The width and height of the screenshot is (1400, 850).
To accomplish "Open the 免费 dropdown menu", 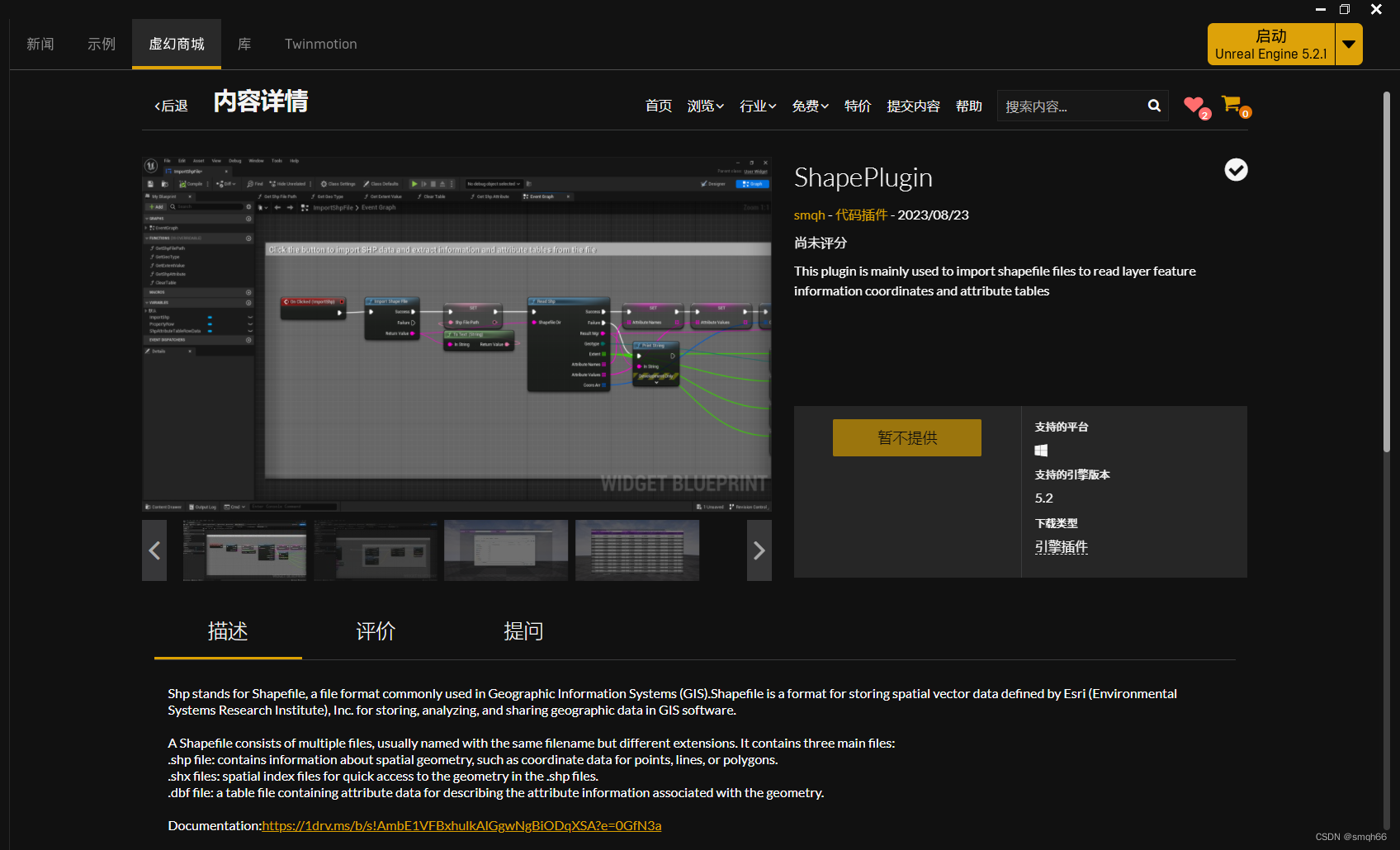I will tap(809, 106).
